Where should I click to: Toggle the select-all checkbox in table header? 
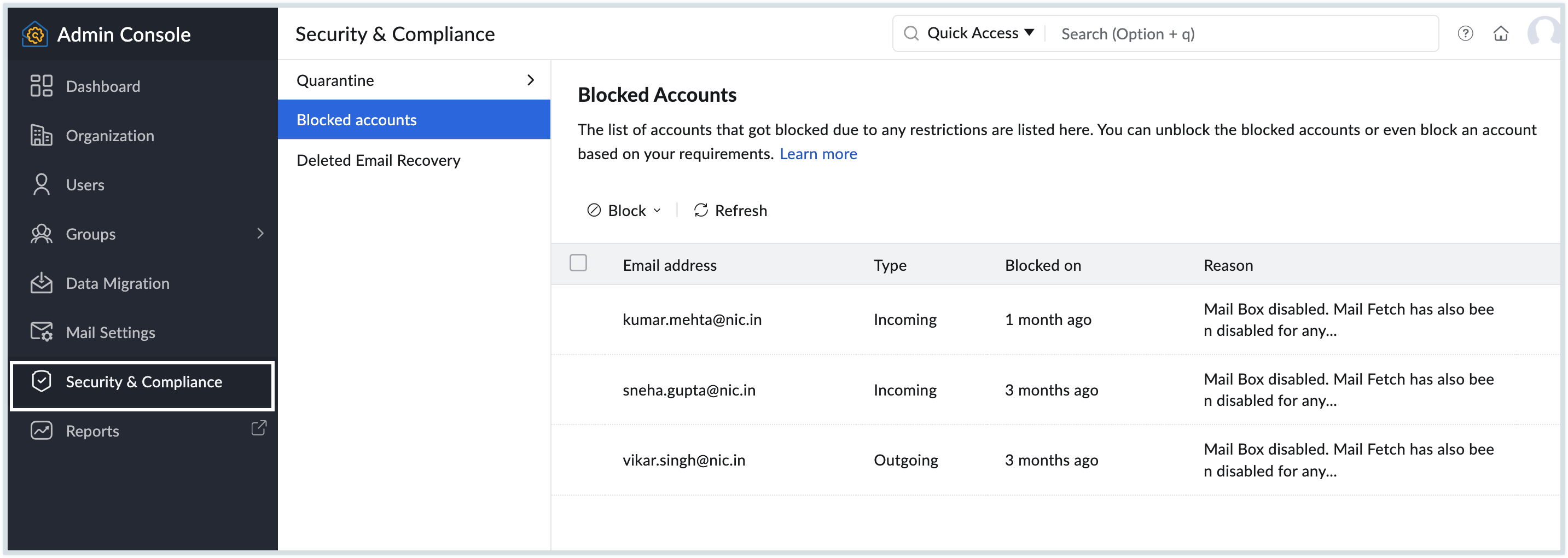[578, 263]
